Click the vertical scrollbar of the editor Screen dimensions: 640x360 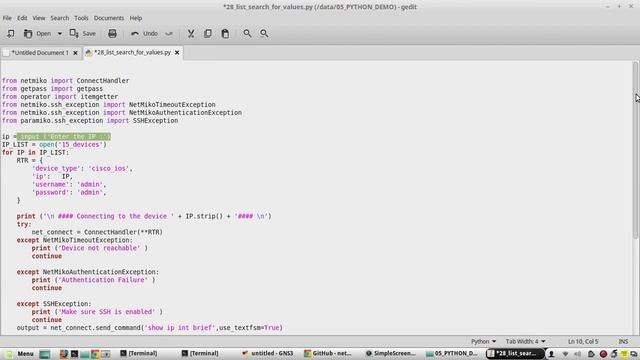point(635,150)
